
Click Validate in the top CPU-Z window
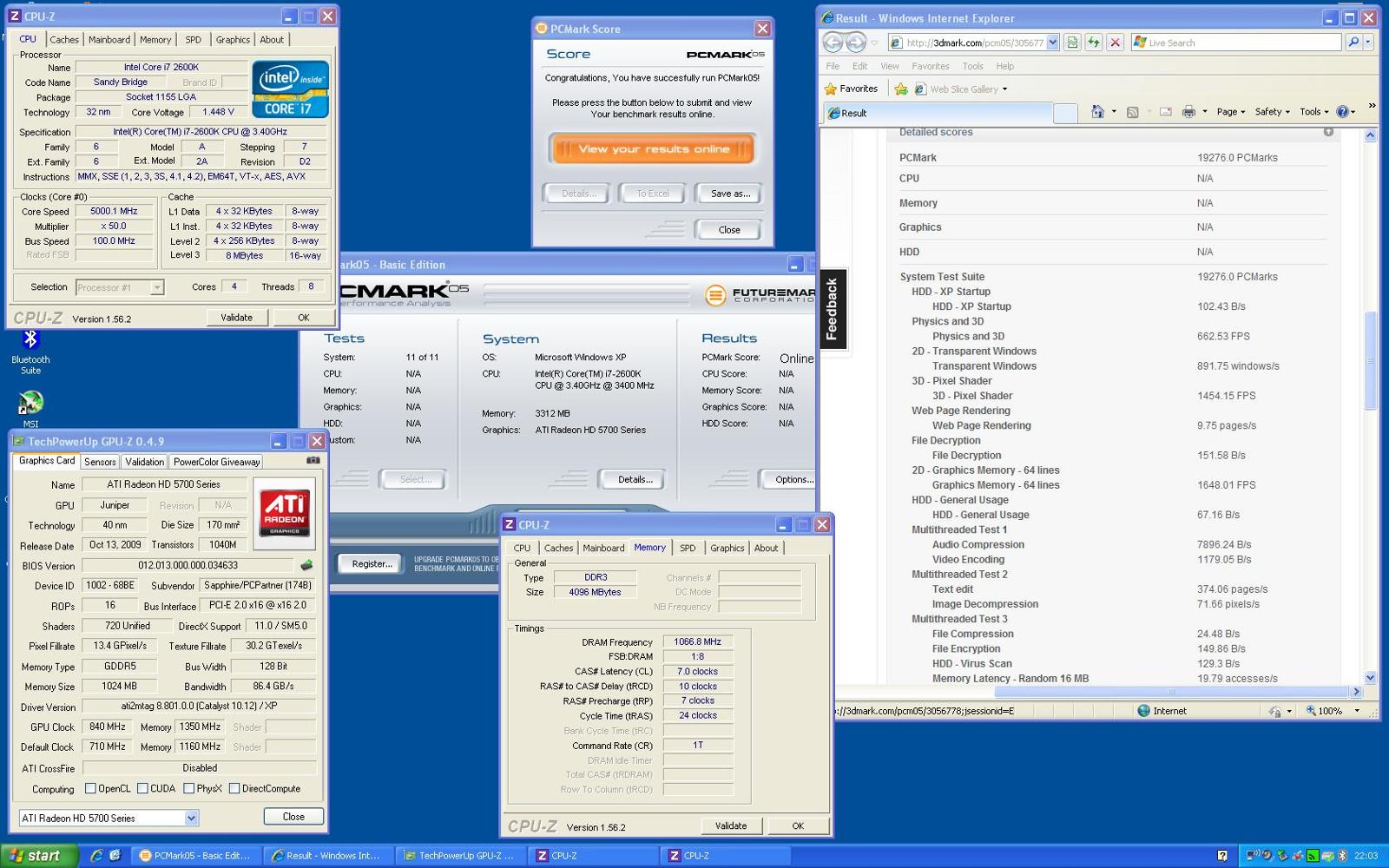(236, 318)
